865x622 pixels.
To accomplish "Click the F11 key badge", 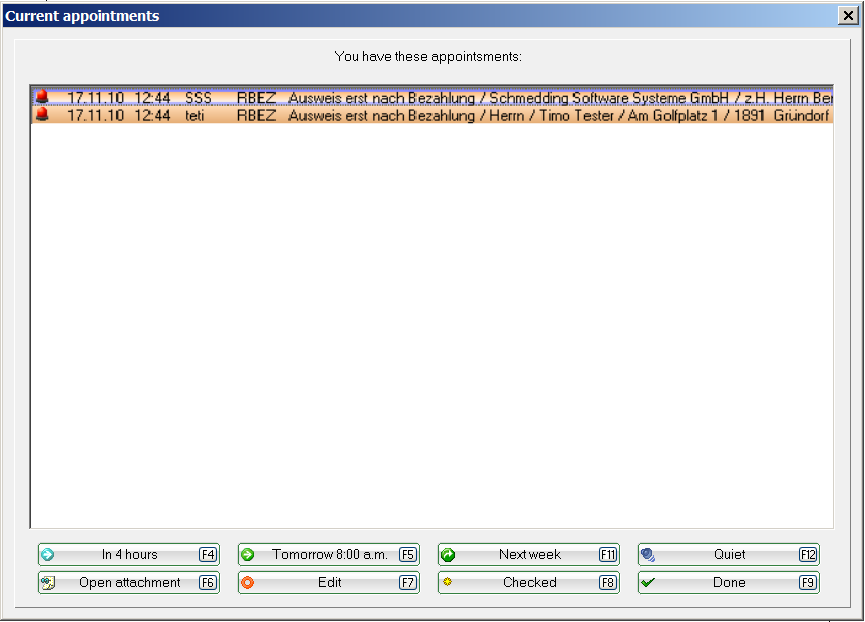I will pyautogui.click(x=608, y=554).
